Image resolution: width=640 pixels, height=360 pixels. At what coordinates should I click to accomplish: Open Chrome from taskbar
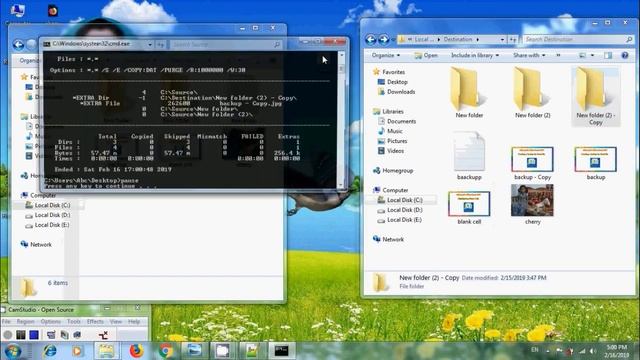coord(165,351)
